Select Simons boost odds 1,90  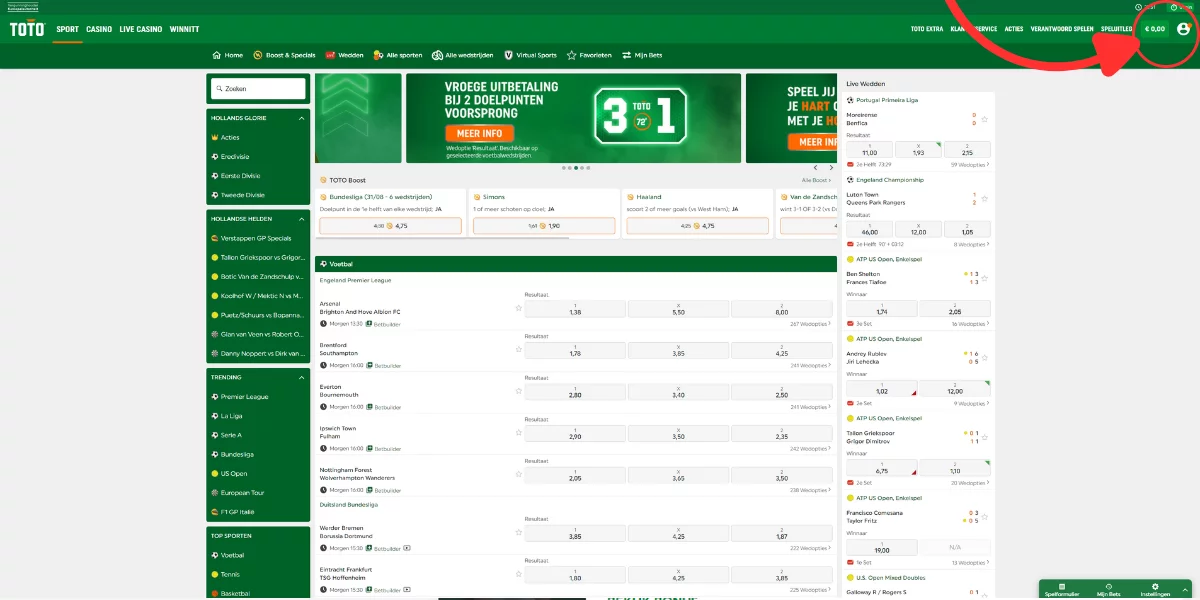point(544,226)
